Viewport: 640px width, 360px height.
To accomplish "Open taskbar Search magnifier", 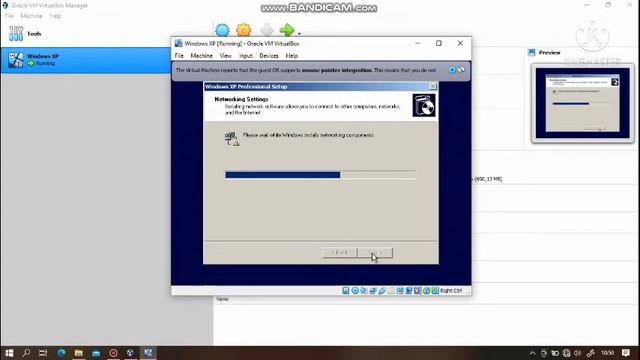I will click(x=26, y=353).
